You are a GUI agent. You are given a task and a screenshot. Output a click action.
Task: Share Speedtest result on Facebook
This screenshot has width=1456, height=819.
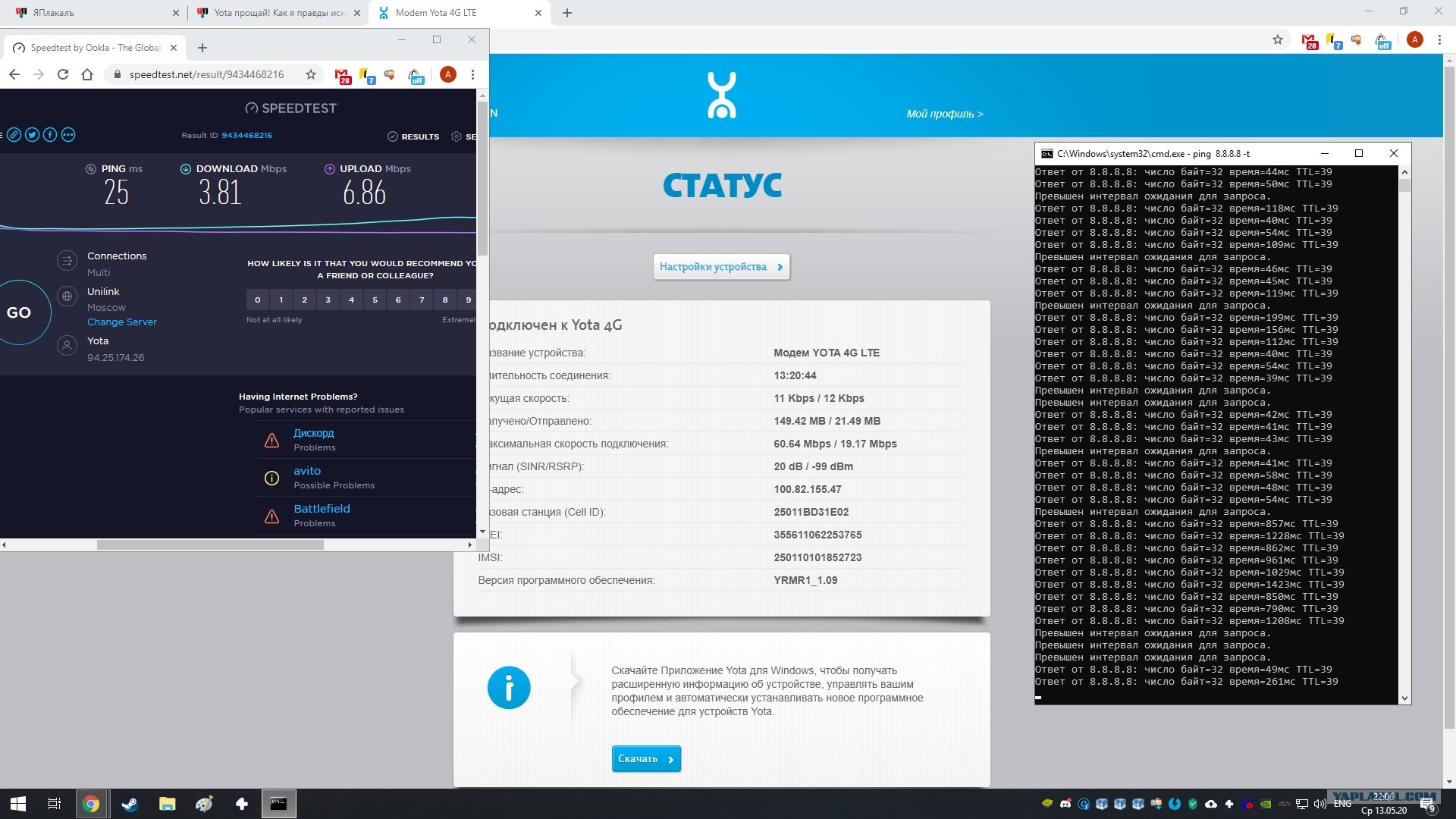click(x=50, y=135)
